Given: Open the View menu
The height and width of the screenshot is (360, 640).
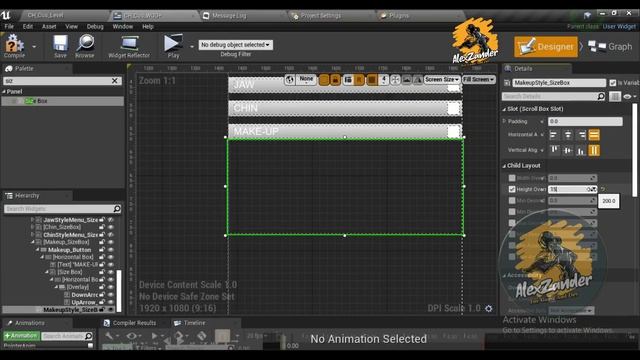Looking at the screenshot, I should (71, 27).
